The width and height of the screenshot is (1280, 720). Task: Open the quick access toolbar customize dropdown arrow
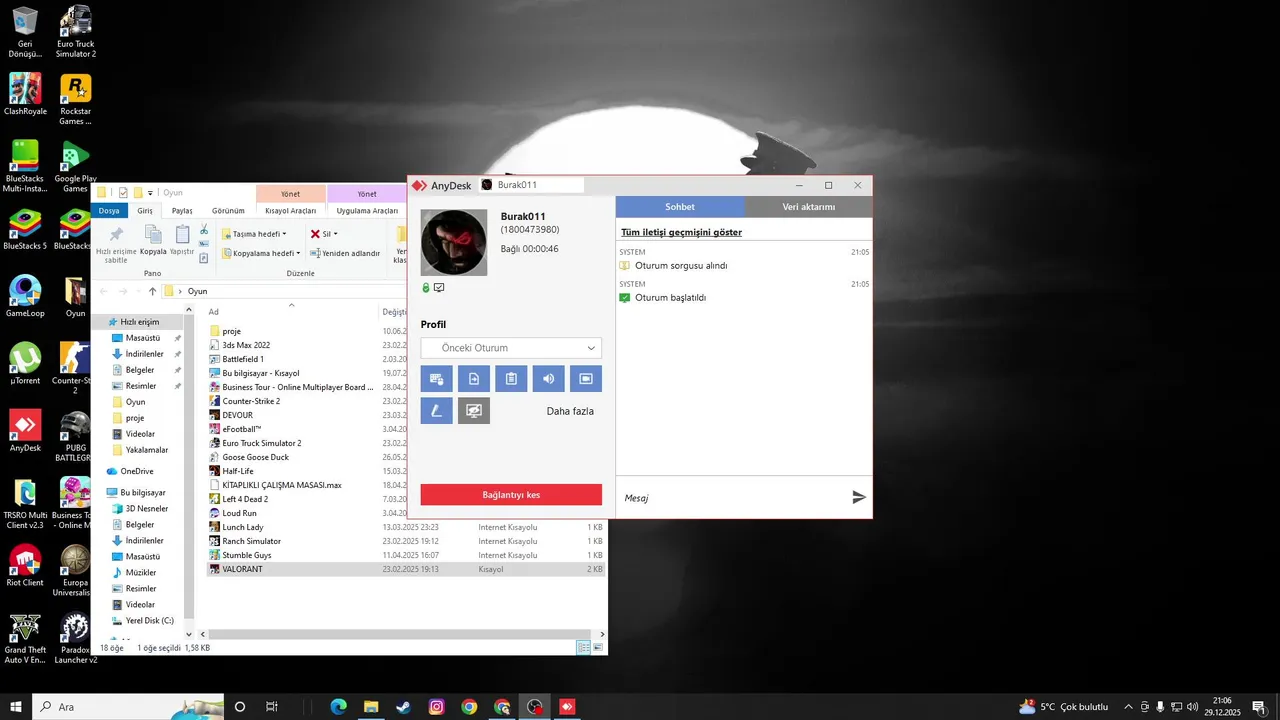[150, 193]
